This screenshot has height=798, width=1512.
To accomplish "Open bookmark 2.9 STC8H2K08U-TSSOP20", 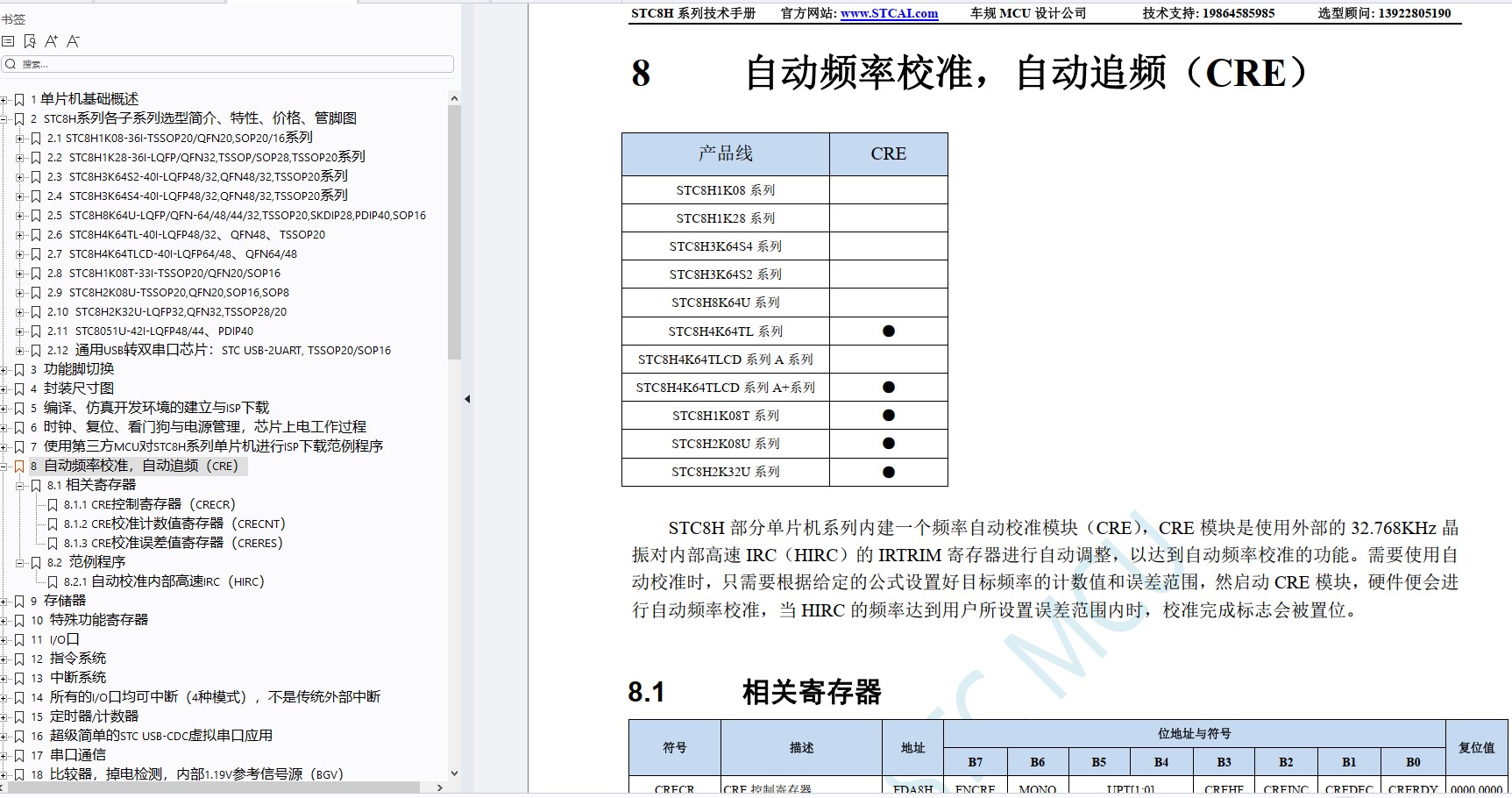I will (x=168, y=293).
